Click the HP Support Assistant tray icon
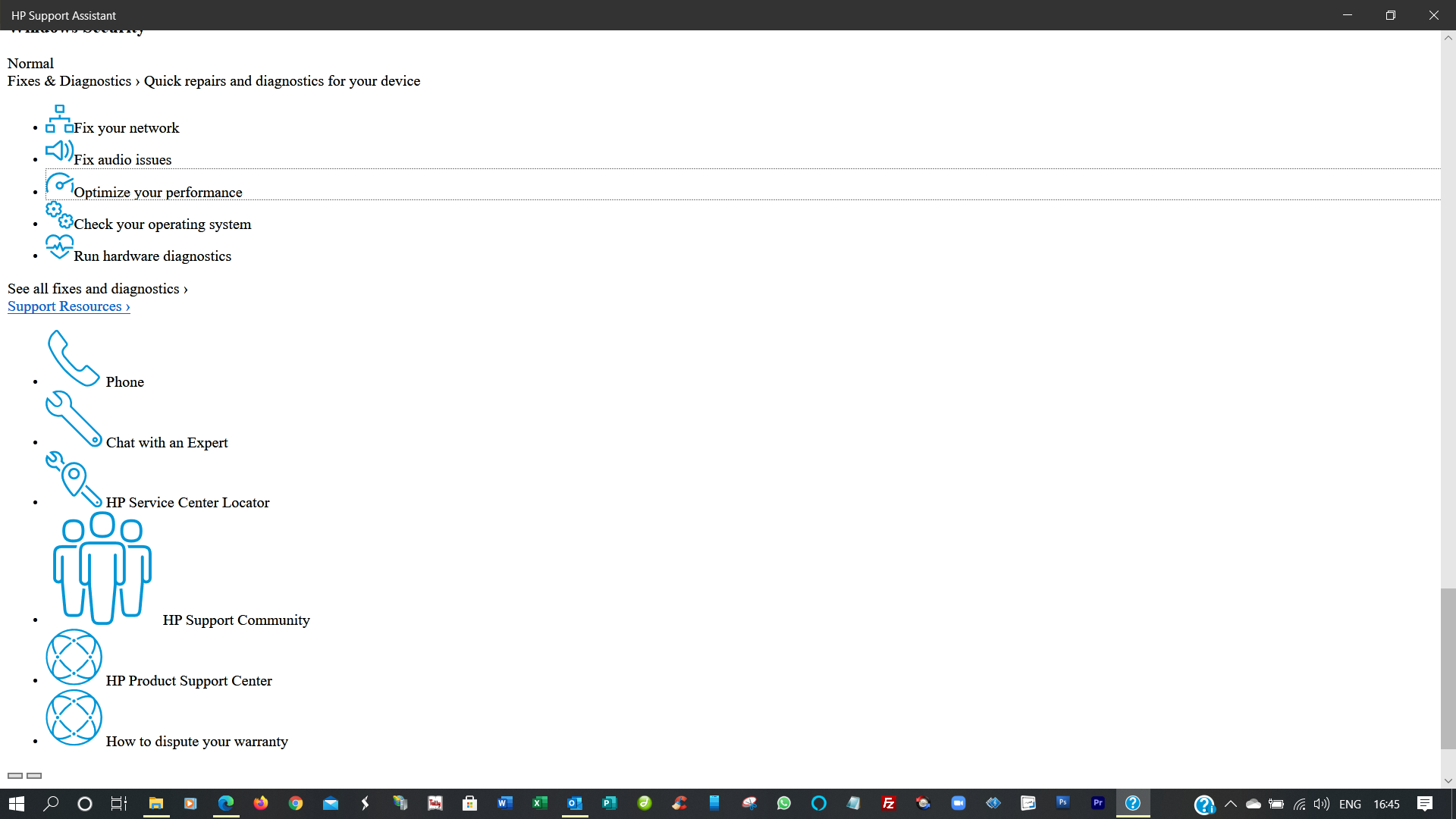This screenshot has height=819, width=1456. pos(1204,804)
